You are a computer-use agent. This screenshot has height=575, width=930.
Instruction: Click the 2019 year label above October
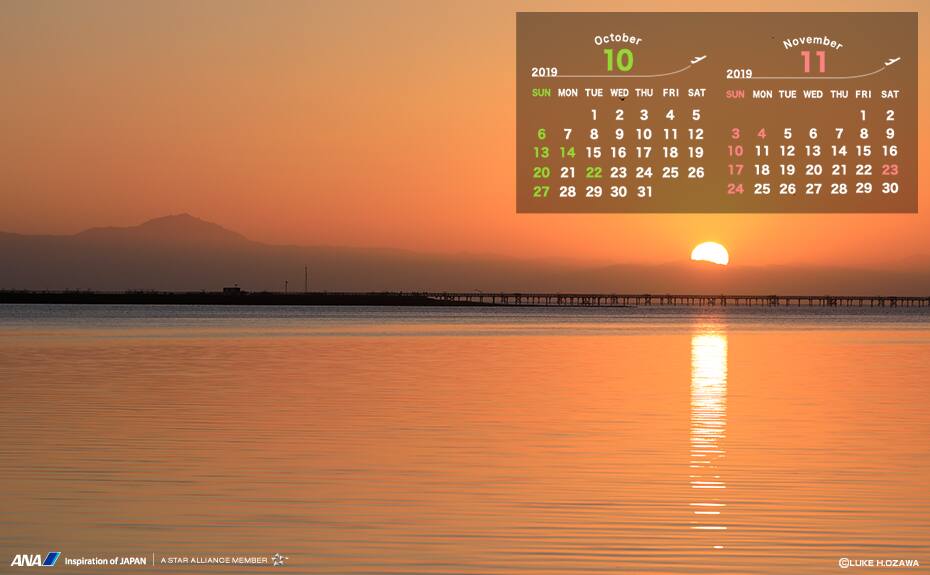[x=544, y=72]
